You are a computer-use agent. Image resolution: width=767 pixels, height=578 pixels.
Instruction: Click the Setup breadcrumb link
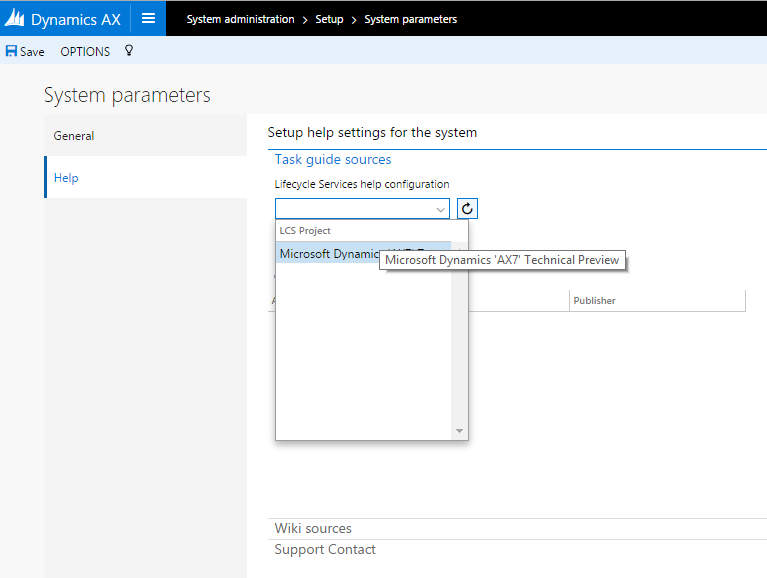point(329,19)
